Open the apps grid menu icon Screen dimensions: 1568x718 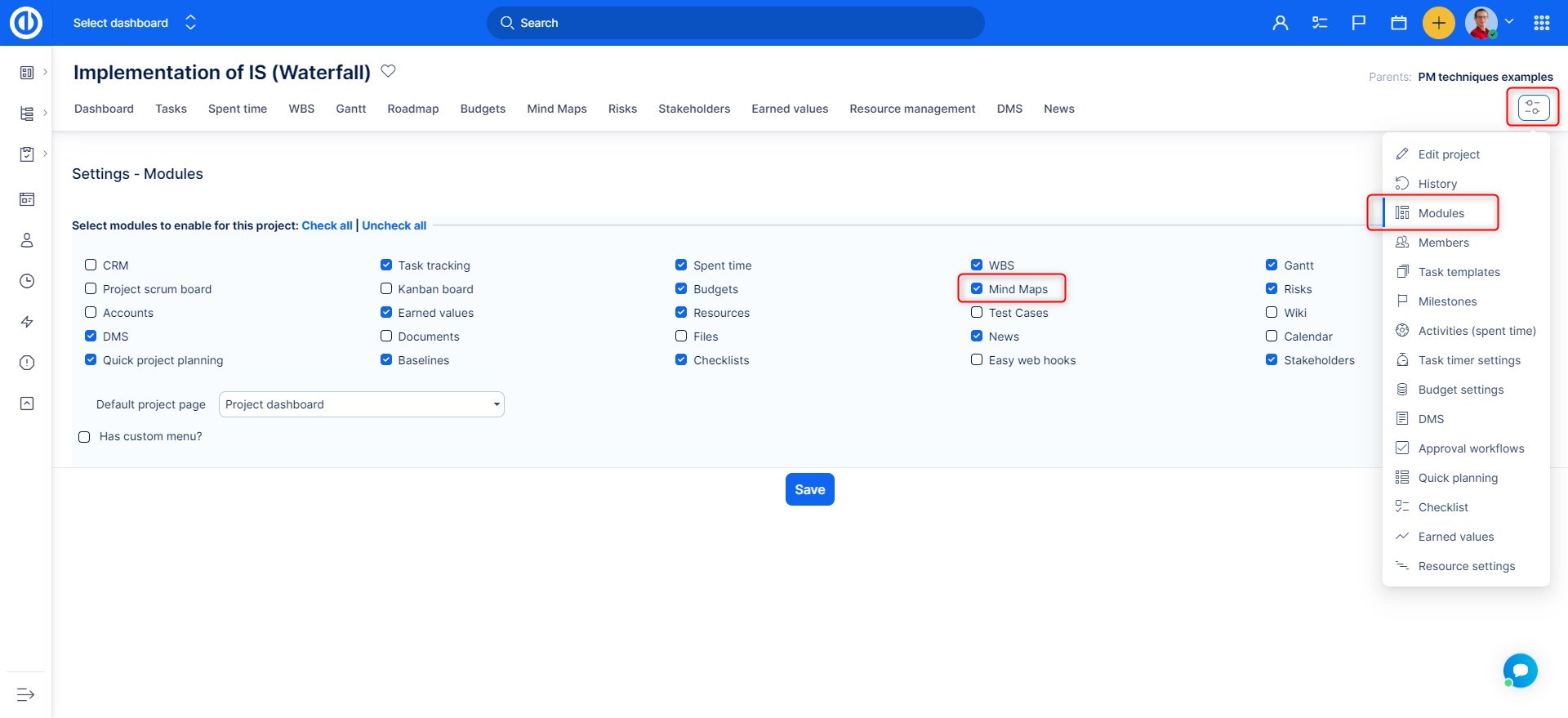point(1541,23)
